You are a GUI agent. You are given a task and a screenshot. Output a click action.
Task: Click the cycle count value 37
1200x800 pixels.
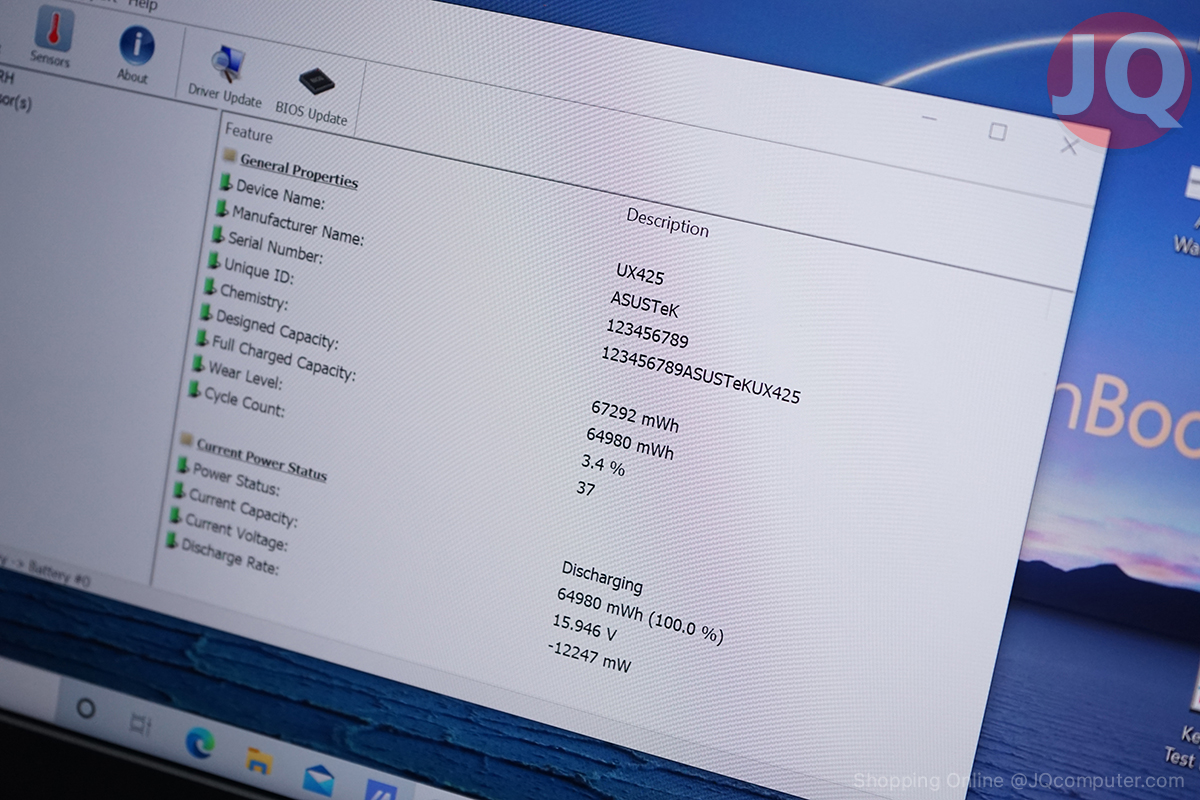click(x=586, y=489)
